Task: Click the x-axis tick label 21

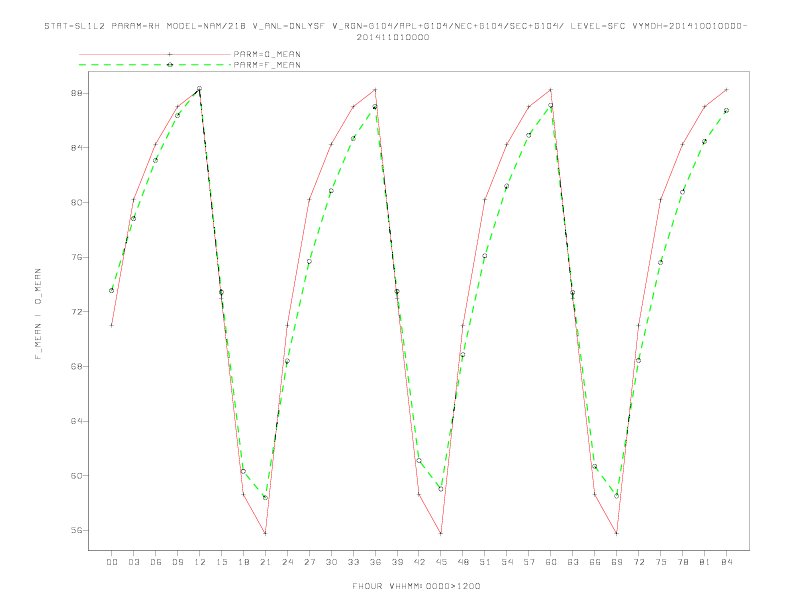Action: click(265, 562)
